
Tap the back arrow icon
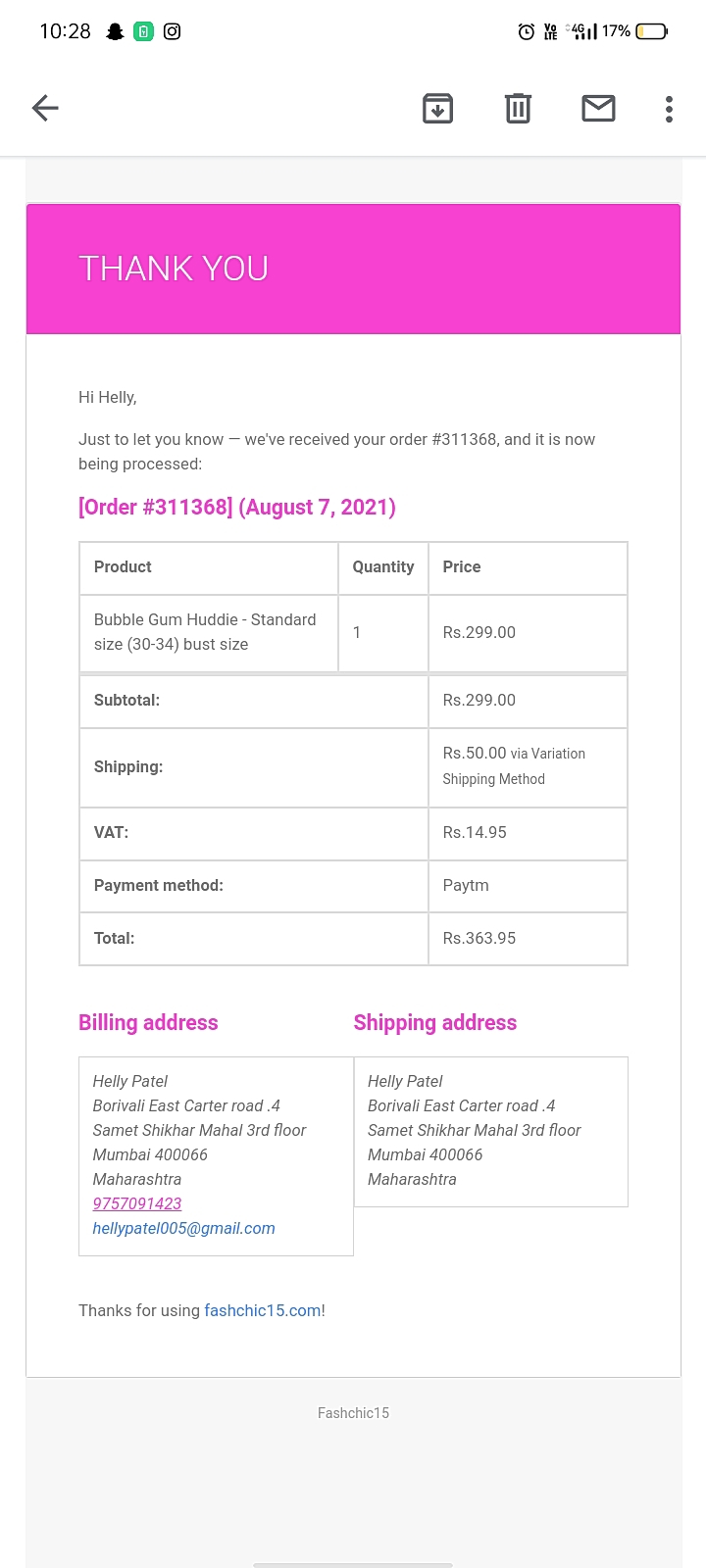tap(45, 108)
